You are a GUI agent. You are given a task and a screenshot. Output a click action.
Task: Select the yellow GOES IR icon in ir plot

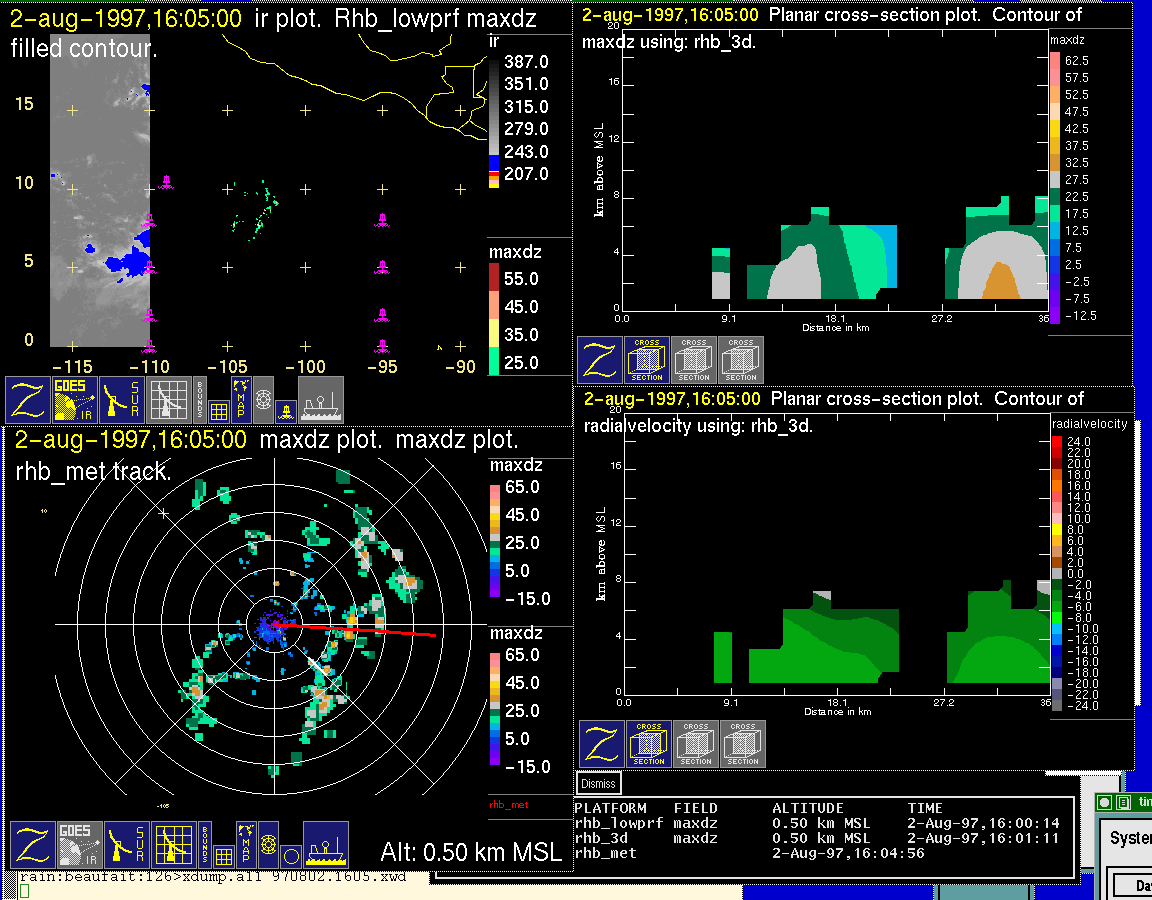pyautogui.click(x=76, y=400)
